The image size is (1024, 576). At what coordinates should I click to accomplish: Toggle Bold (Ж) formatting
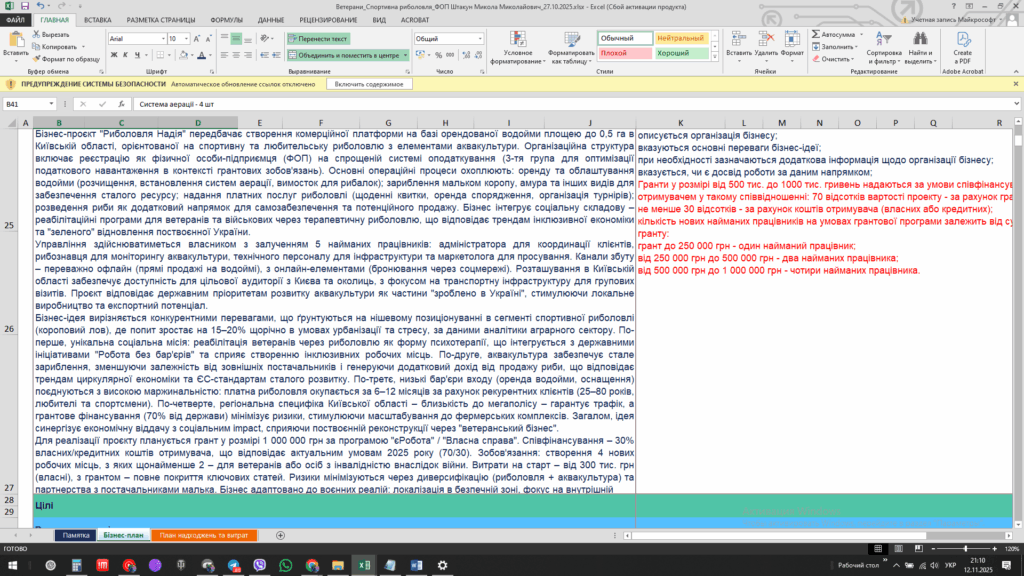112,56
